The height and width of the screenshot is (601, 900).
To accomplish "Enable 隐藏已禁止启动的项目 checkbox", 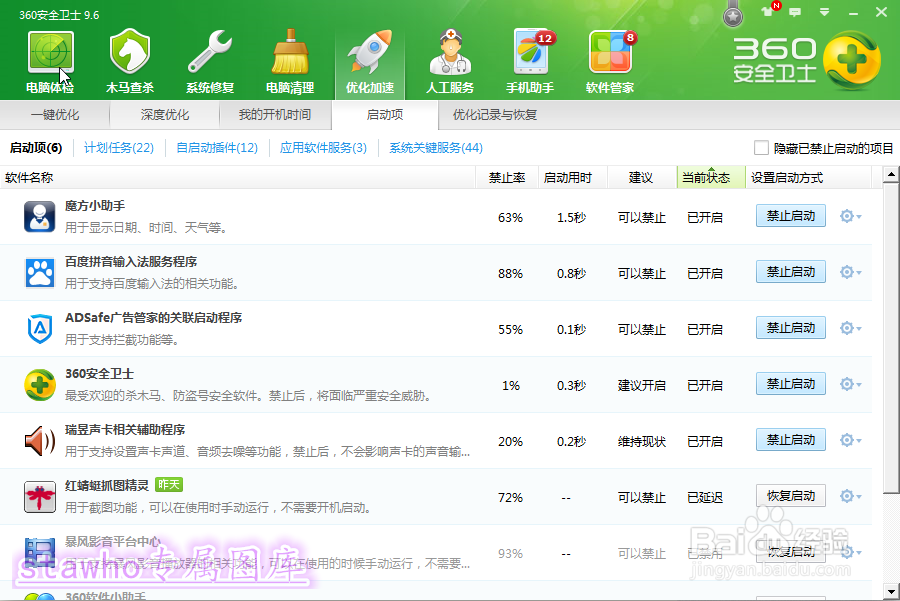I will pos(762,147).
